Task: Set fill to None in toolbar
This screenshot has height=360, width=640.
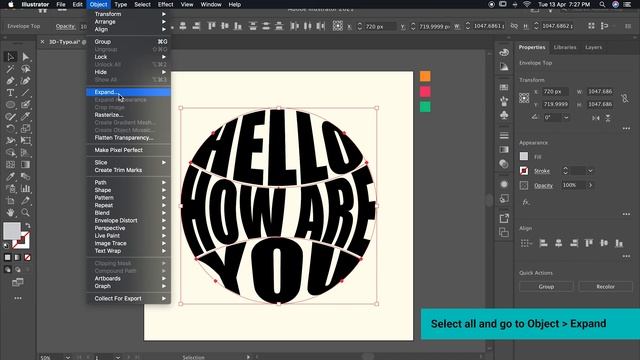Action: (27, 258)
